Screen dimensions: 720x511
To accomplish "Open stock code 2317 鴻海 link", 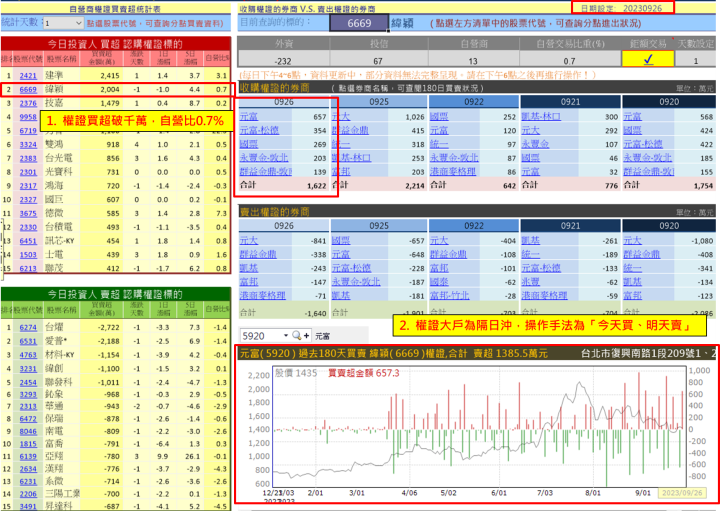I will point(28,185).
